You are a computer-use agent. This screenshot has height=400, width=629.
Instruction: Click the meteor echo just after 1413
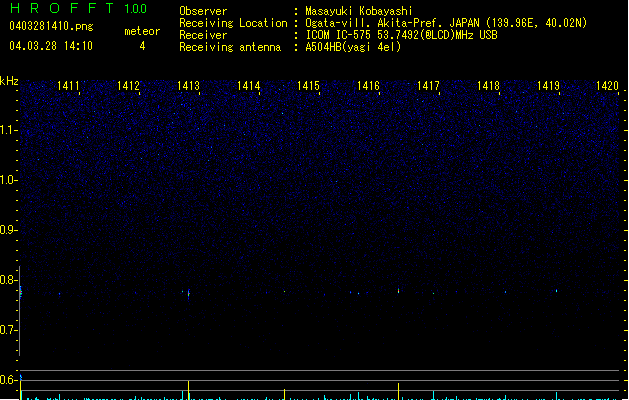click(189, 294)
